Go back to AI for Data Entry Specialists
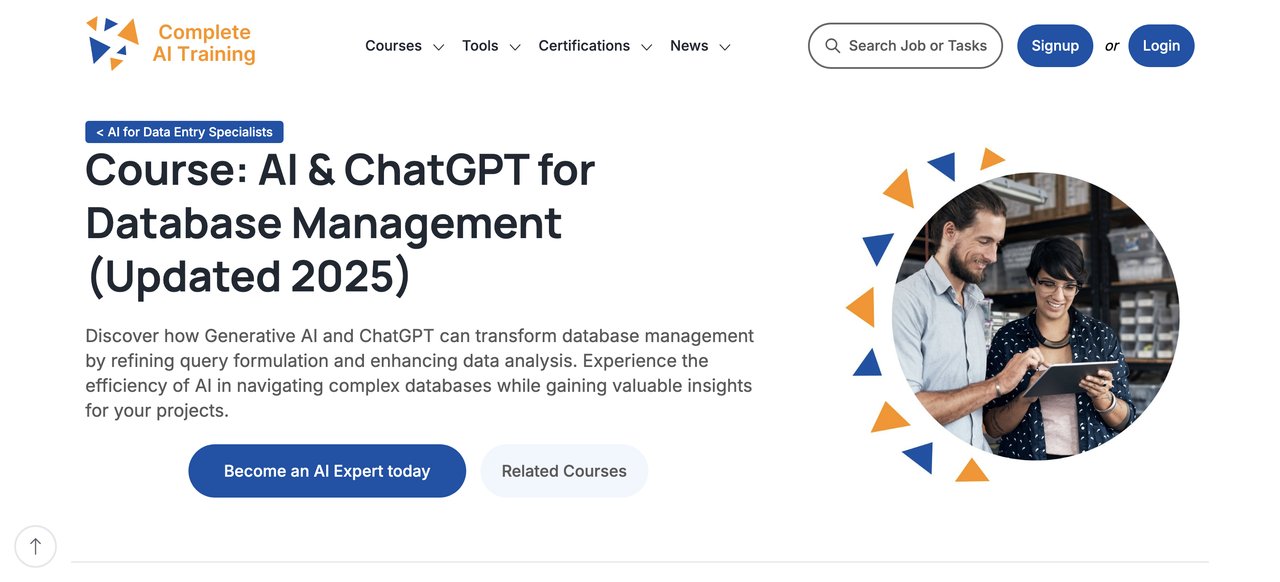1280x582 pixels. [x=184, y=132]
